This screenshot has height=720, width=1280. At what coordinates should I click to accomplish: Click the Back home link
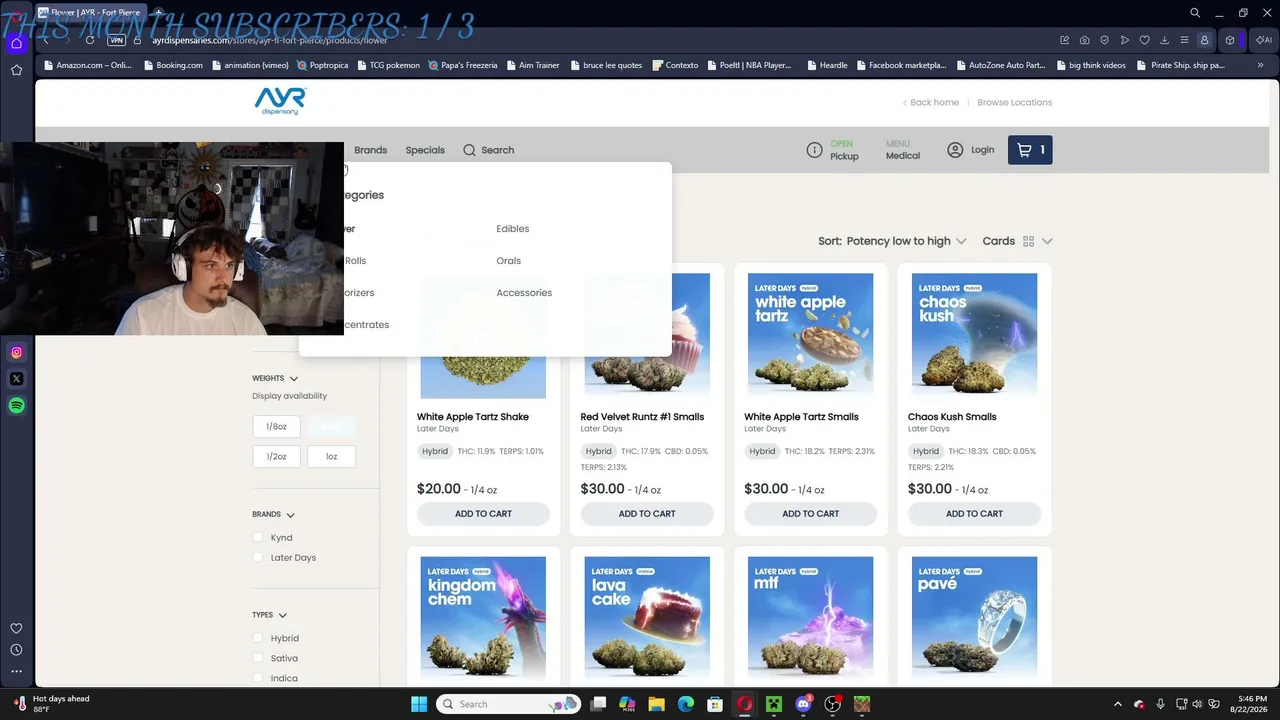(930, 102)
